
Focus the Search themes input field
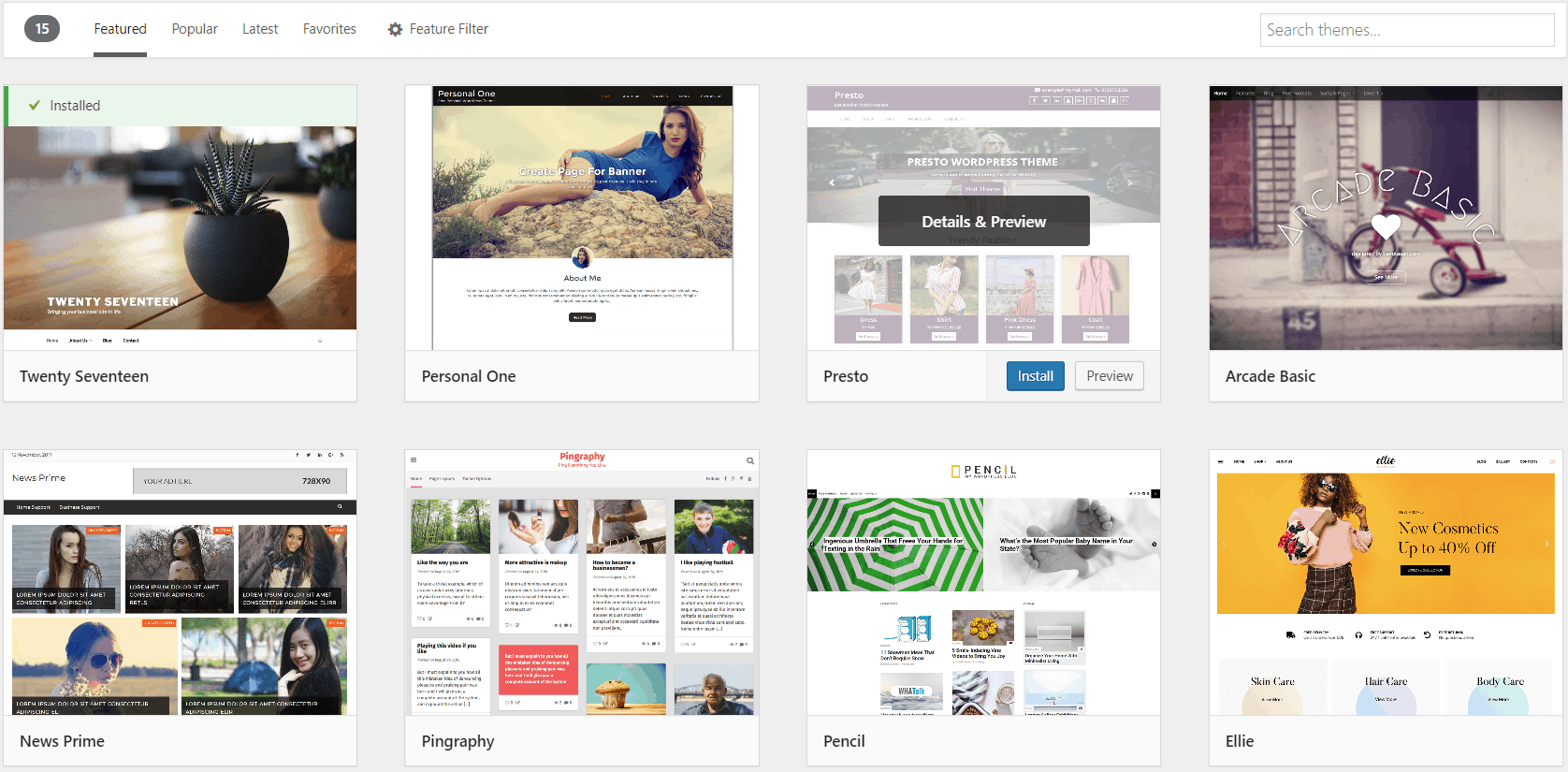tap(1406, 30)
